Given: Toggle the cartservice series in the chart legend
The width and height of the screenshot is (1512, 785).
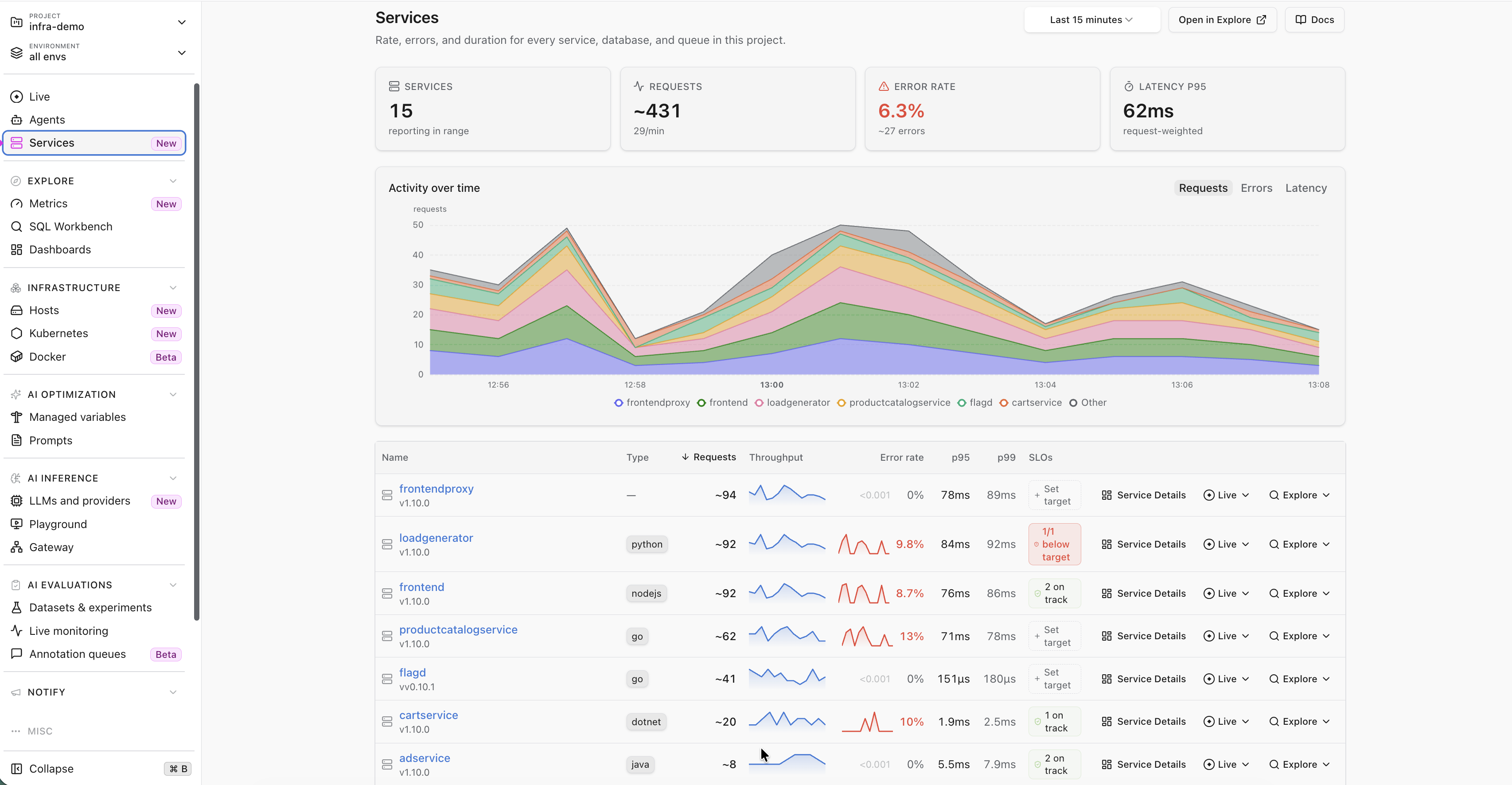Looking at the screenshot, I should (x=1030, y=403).
